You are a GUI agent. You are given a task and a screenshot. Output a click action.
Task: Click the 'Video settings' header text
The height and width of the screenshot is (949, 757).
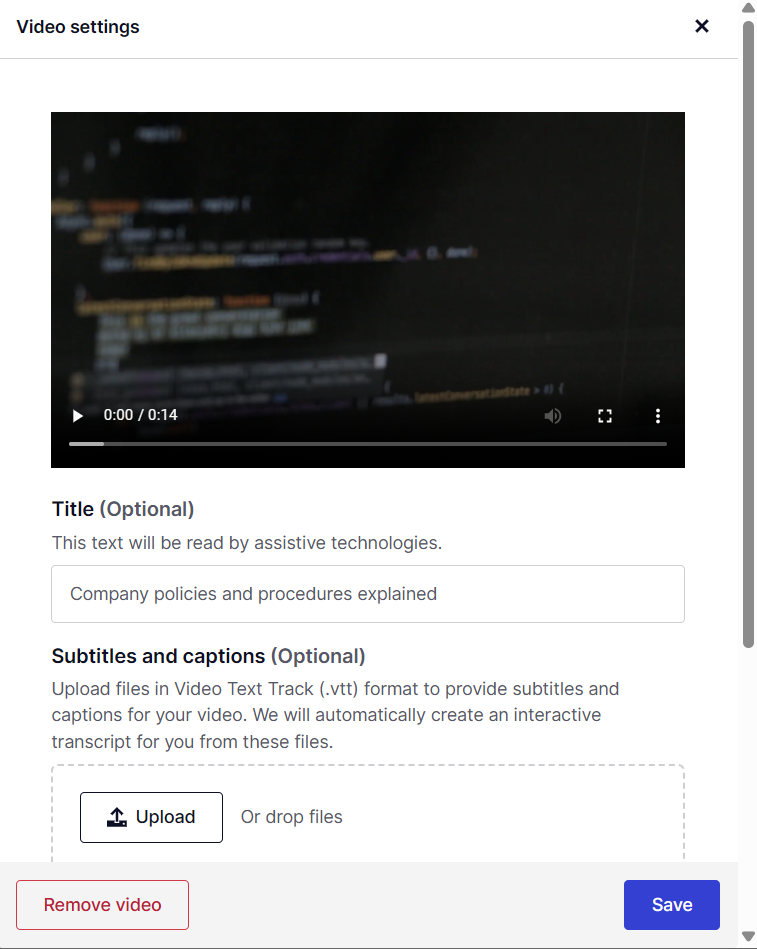78,27
